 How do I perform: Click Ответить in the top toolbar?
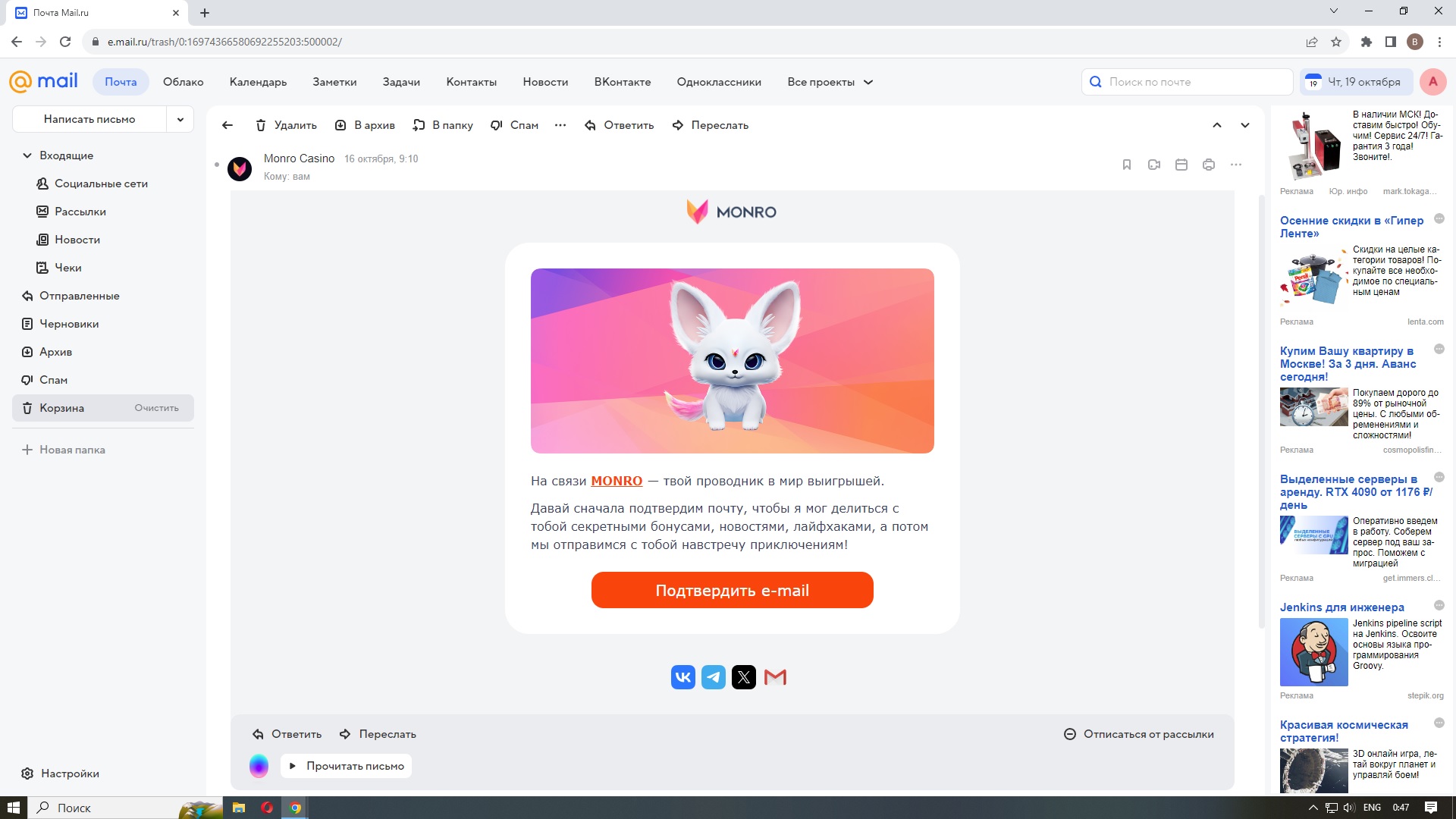coord(619,125)
